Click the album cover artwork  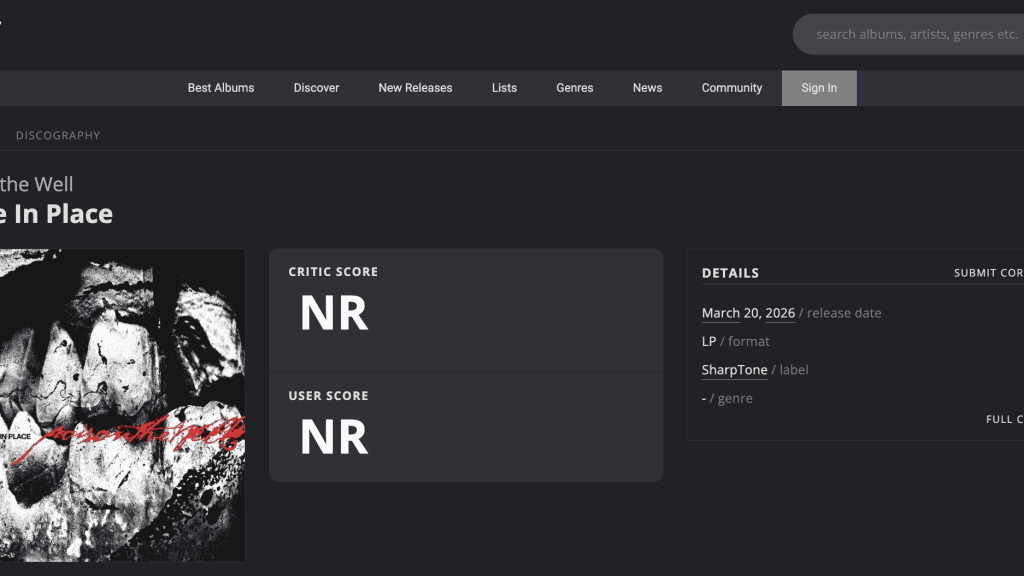(120, 405)
